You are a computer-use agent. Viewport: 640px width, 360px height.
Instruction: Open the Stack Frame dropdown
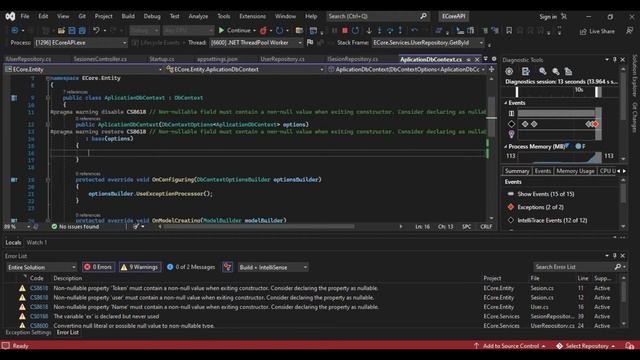point(428,42)
